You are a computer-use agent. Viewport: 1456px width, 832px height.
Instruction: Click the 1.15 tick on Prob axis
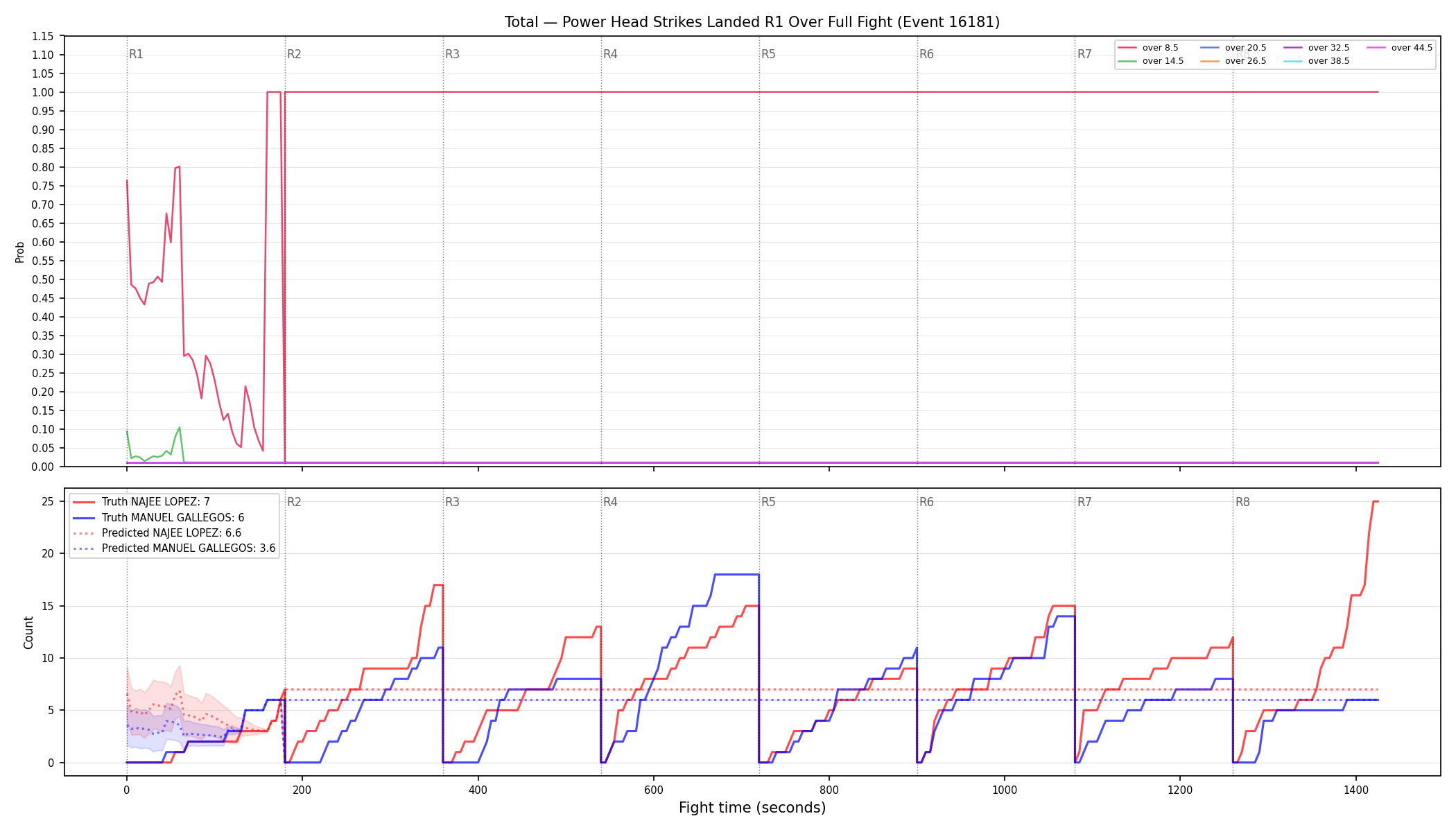(43, 37)
